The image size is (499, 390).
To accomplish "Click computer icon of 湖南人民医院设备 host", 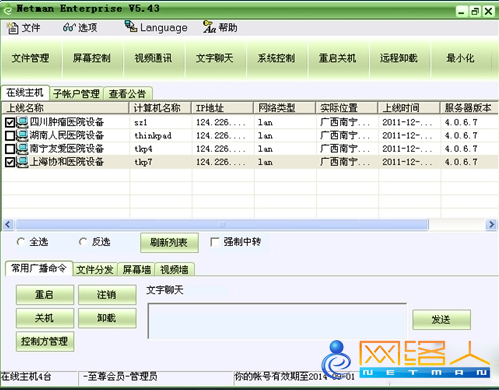I will tap(22, 136).
